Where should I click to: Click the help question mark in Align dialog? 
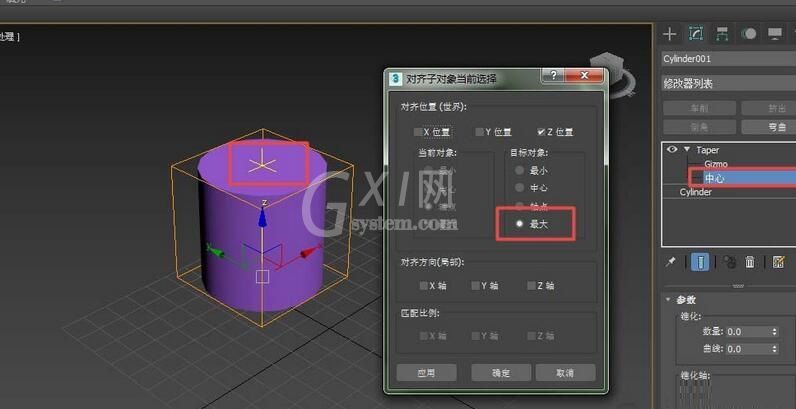553,76
